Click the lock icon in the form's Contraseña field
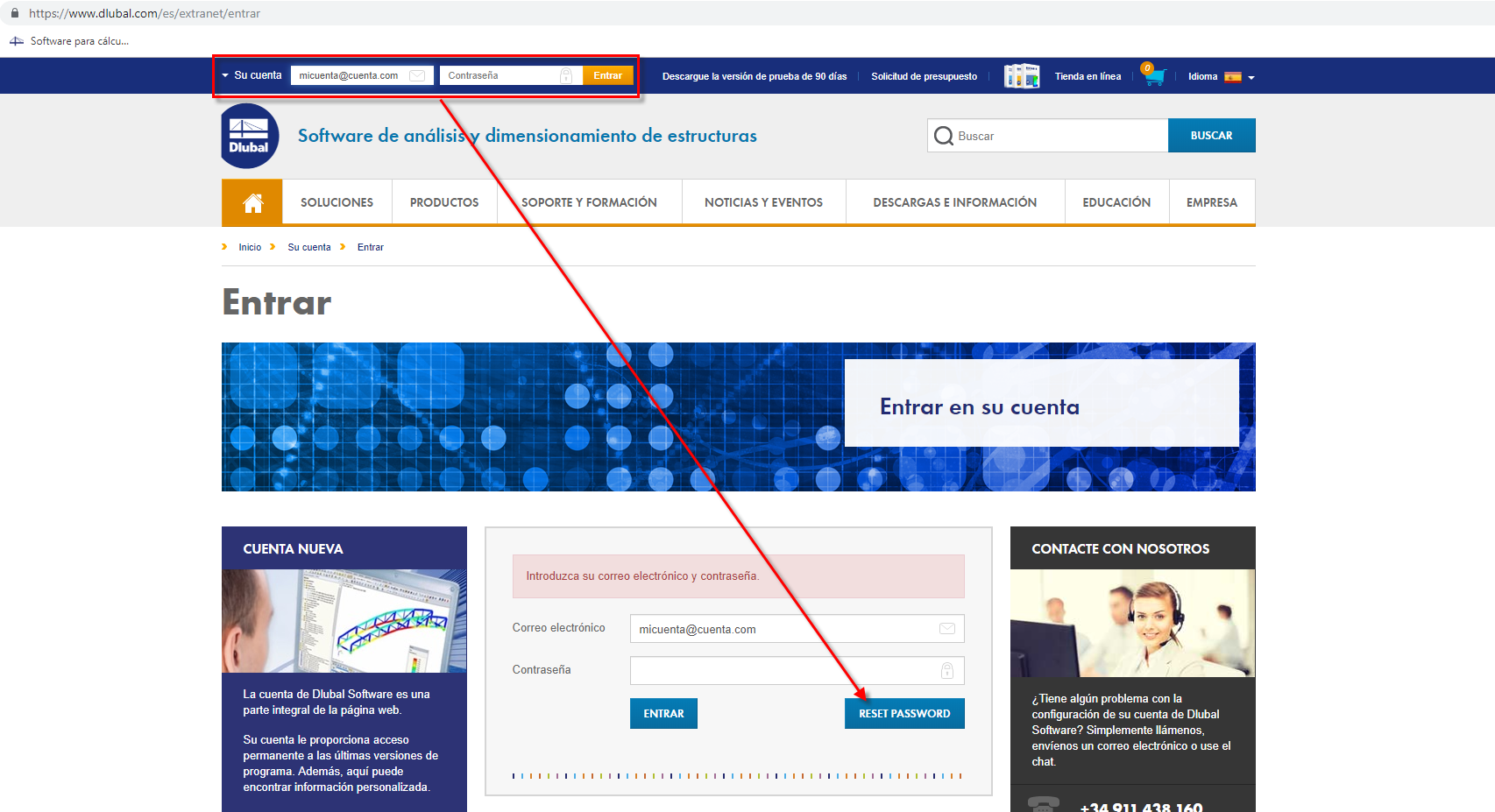This screenshot has width=1495, height=812. click(x=947, y=670)
